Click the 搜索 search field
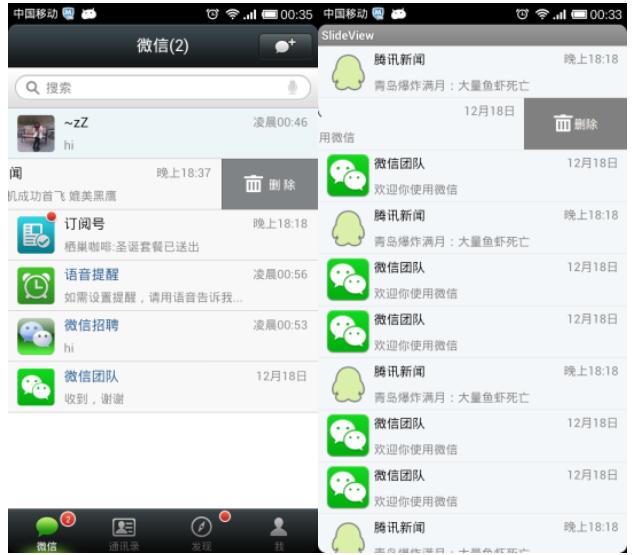 (x=163, y=88)
